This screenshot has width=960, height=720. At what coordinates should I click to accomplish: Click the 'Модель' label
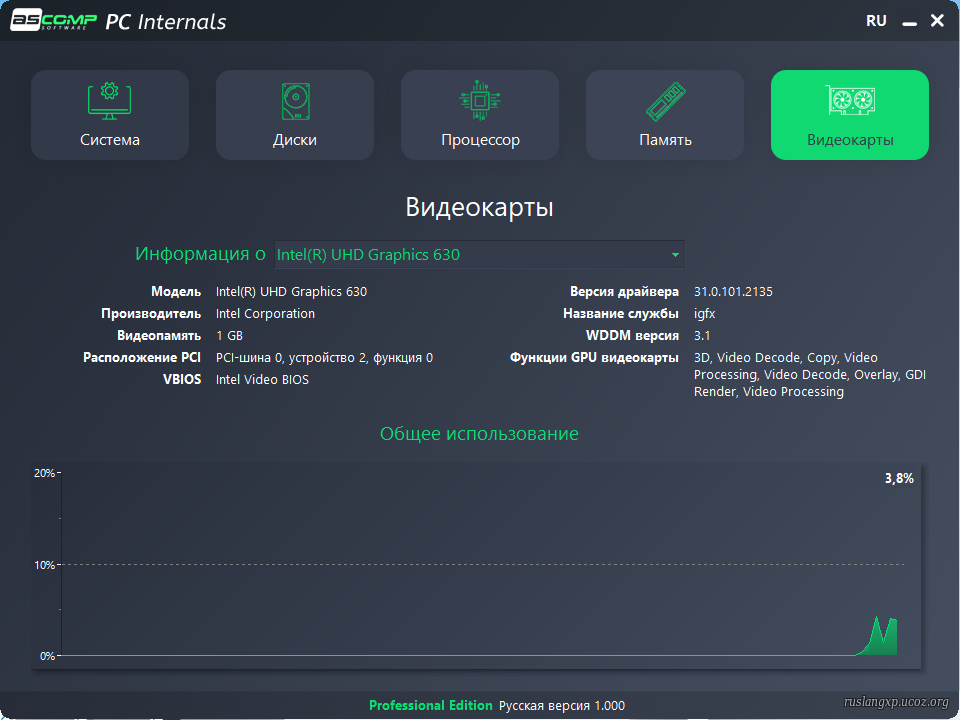click(x=176, y=292)
